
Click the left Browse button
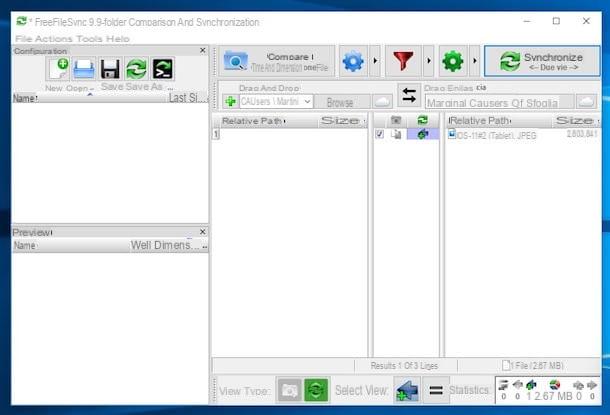click(x=340, y=102)
